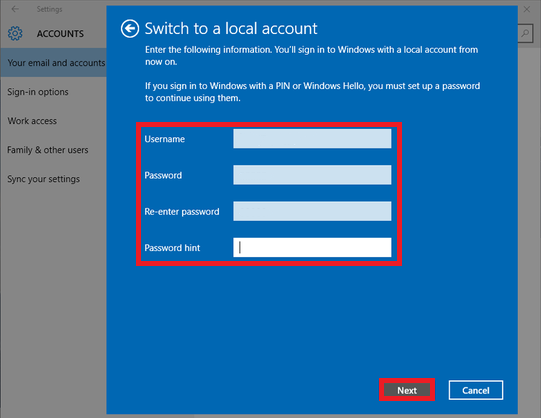
Task: Open the Work access page
Action: (32, 121)
